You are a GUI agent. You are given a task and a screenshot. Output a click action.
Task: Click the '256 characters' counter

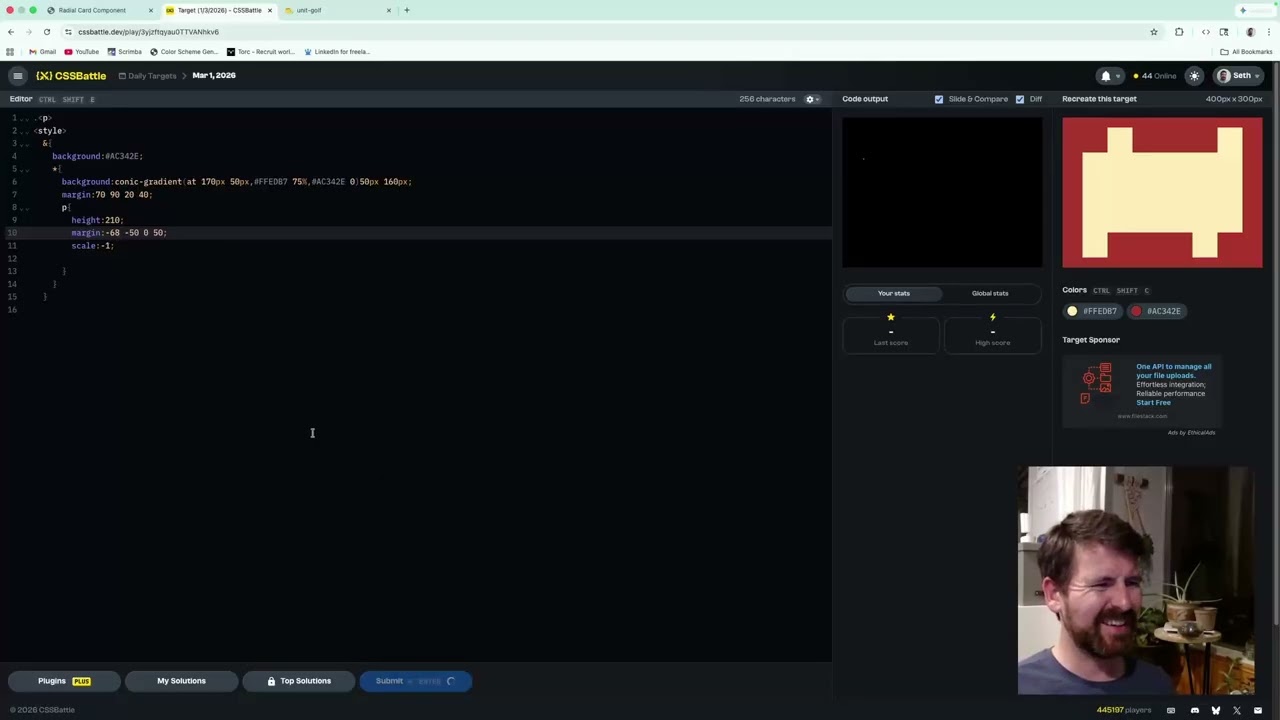(767, 99)
